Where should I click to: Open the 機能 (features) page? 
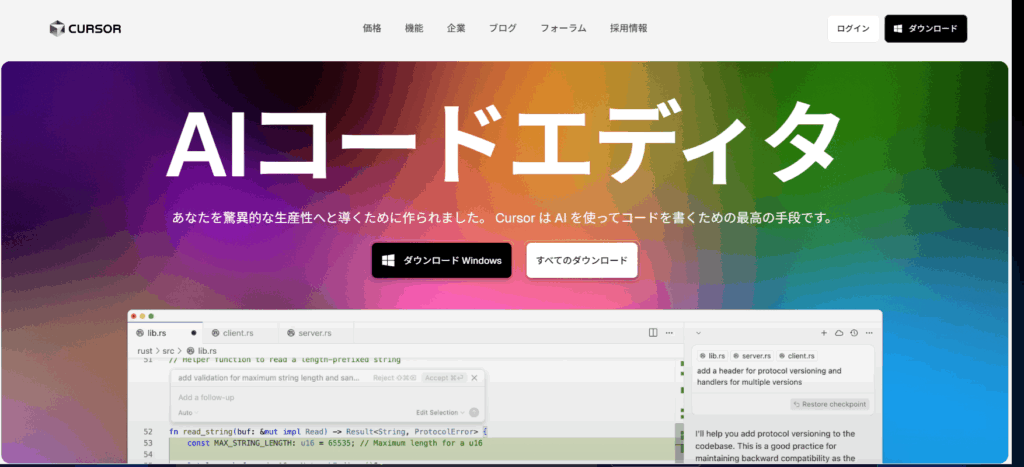(414, 28)
